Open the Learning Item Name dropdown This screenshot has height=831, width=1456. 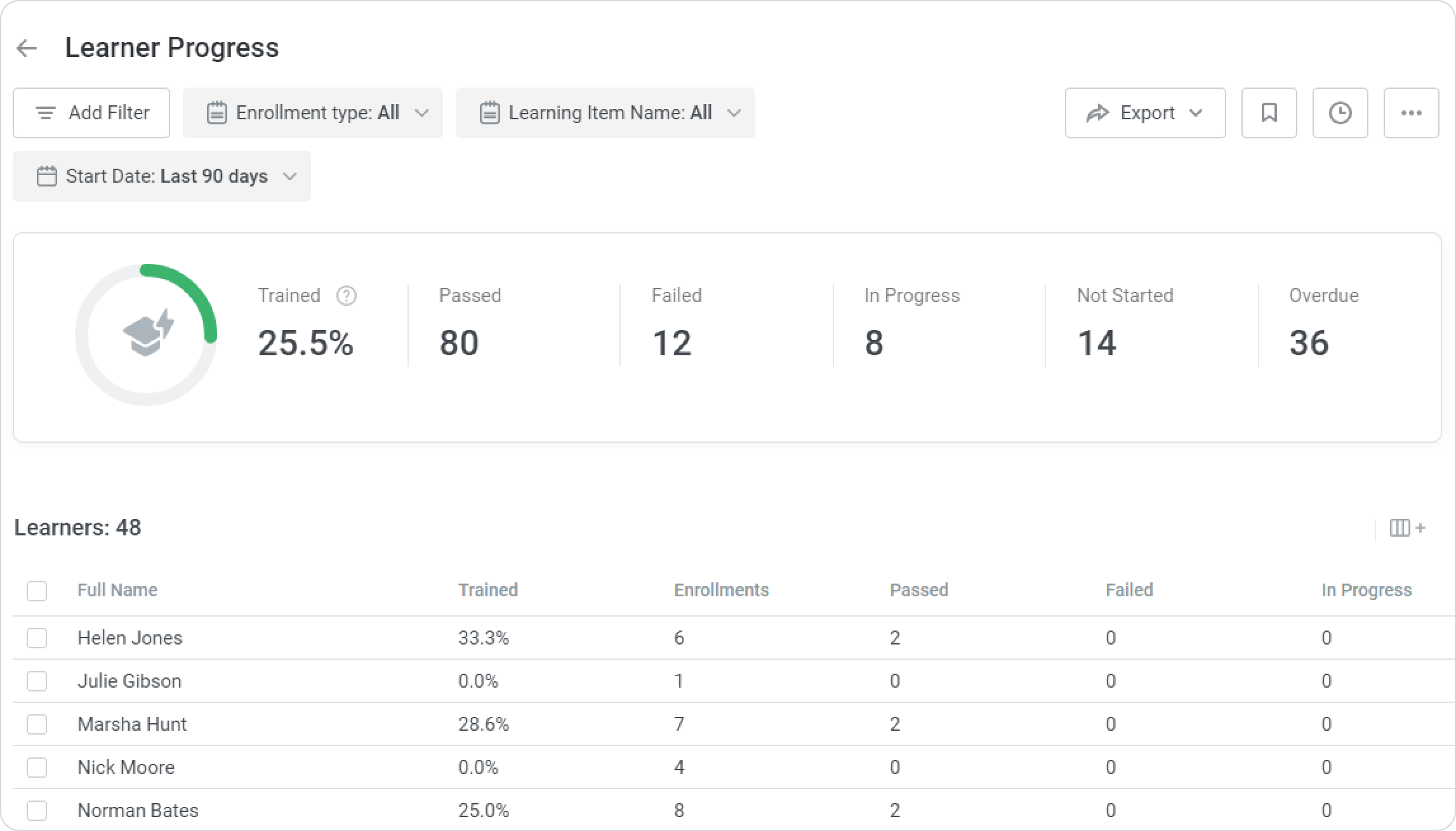[x=605, y=113]
